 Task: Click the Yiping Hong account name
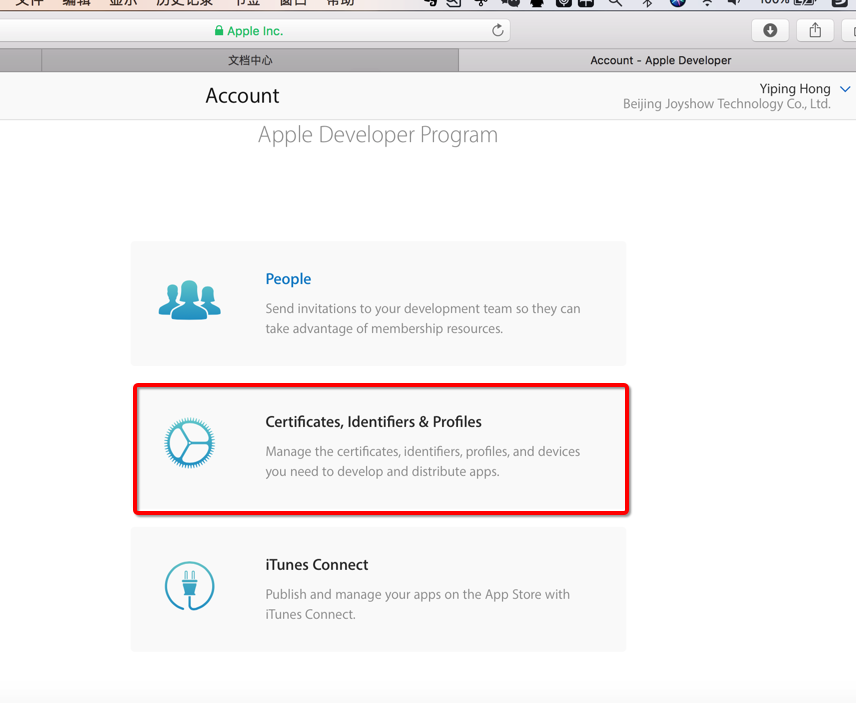coord(795,89)
